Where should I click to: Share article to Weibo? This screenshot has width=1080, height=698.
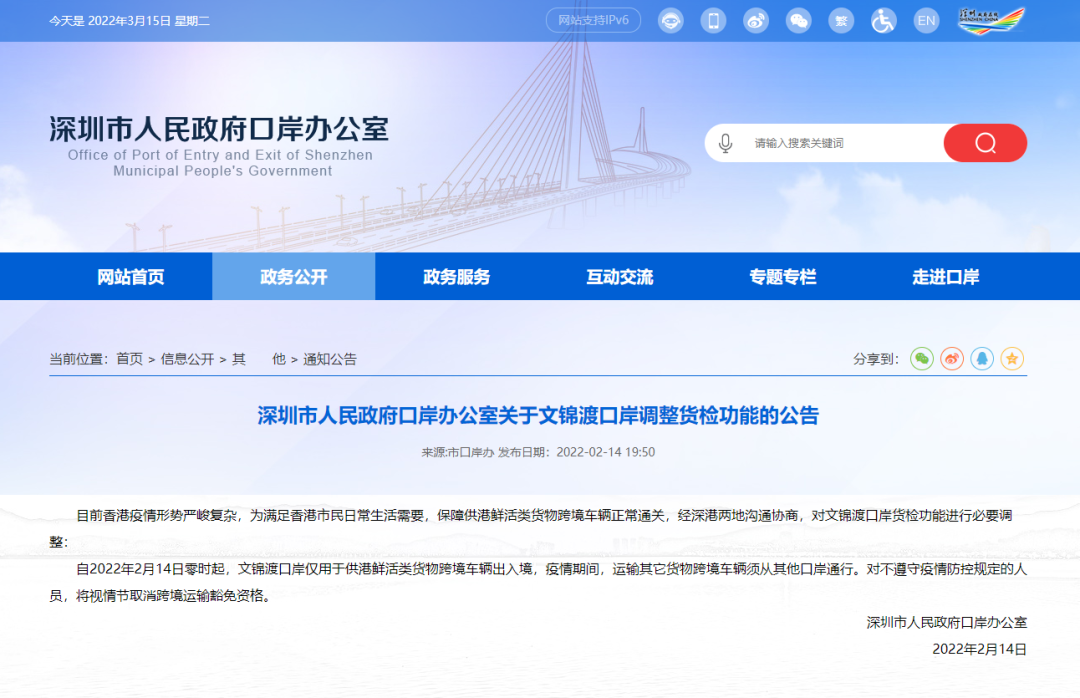point(951,359)
